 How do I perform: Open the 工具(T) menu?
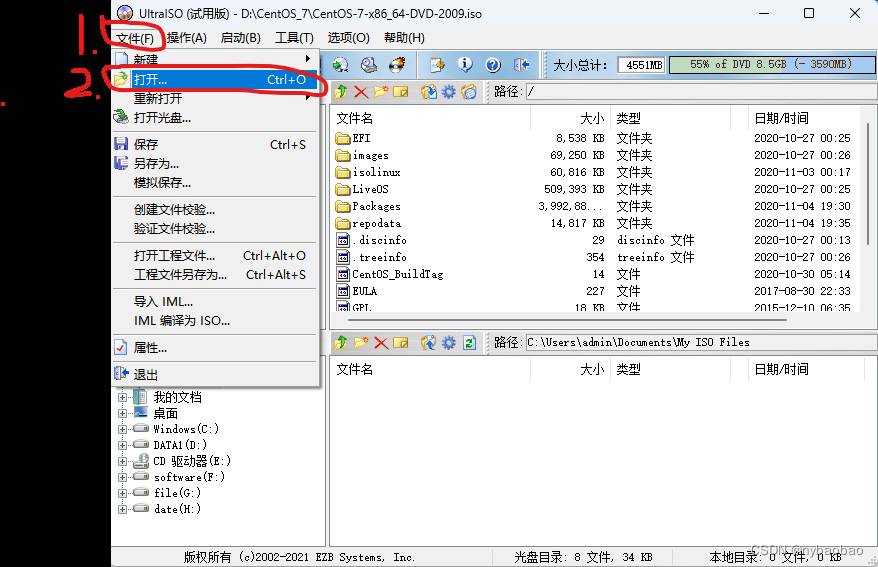[294, 38]
